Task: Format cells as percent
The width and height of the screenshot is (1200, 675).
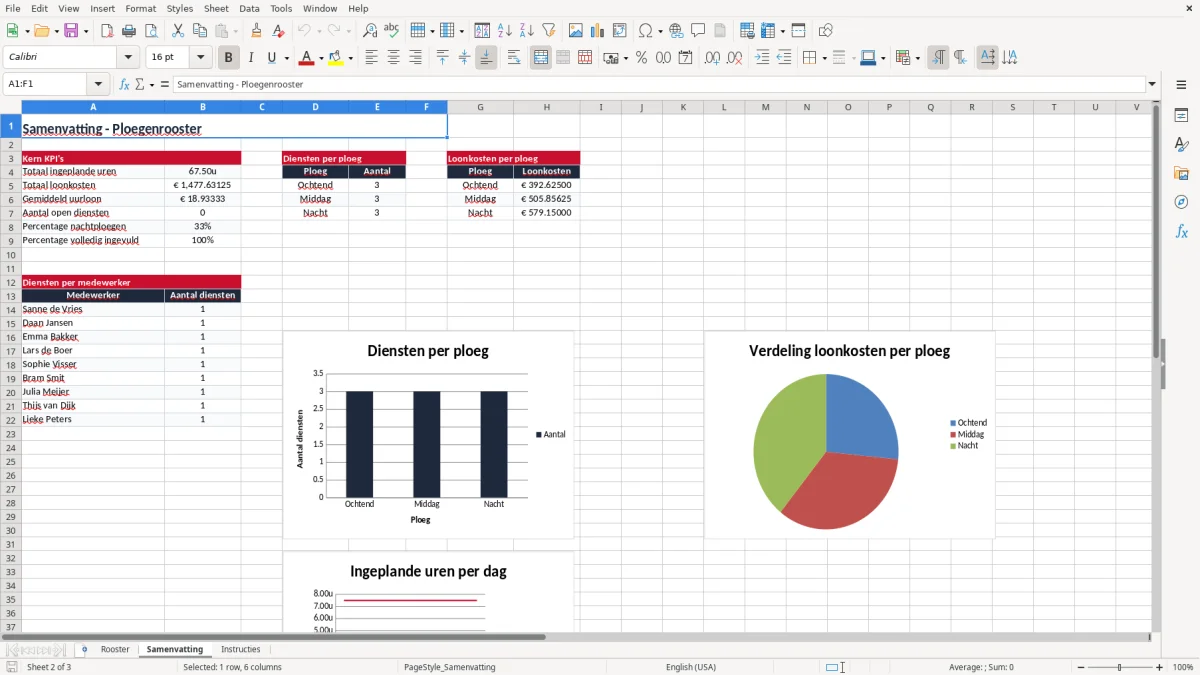Action: click(x=642, y=58)
